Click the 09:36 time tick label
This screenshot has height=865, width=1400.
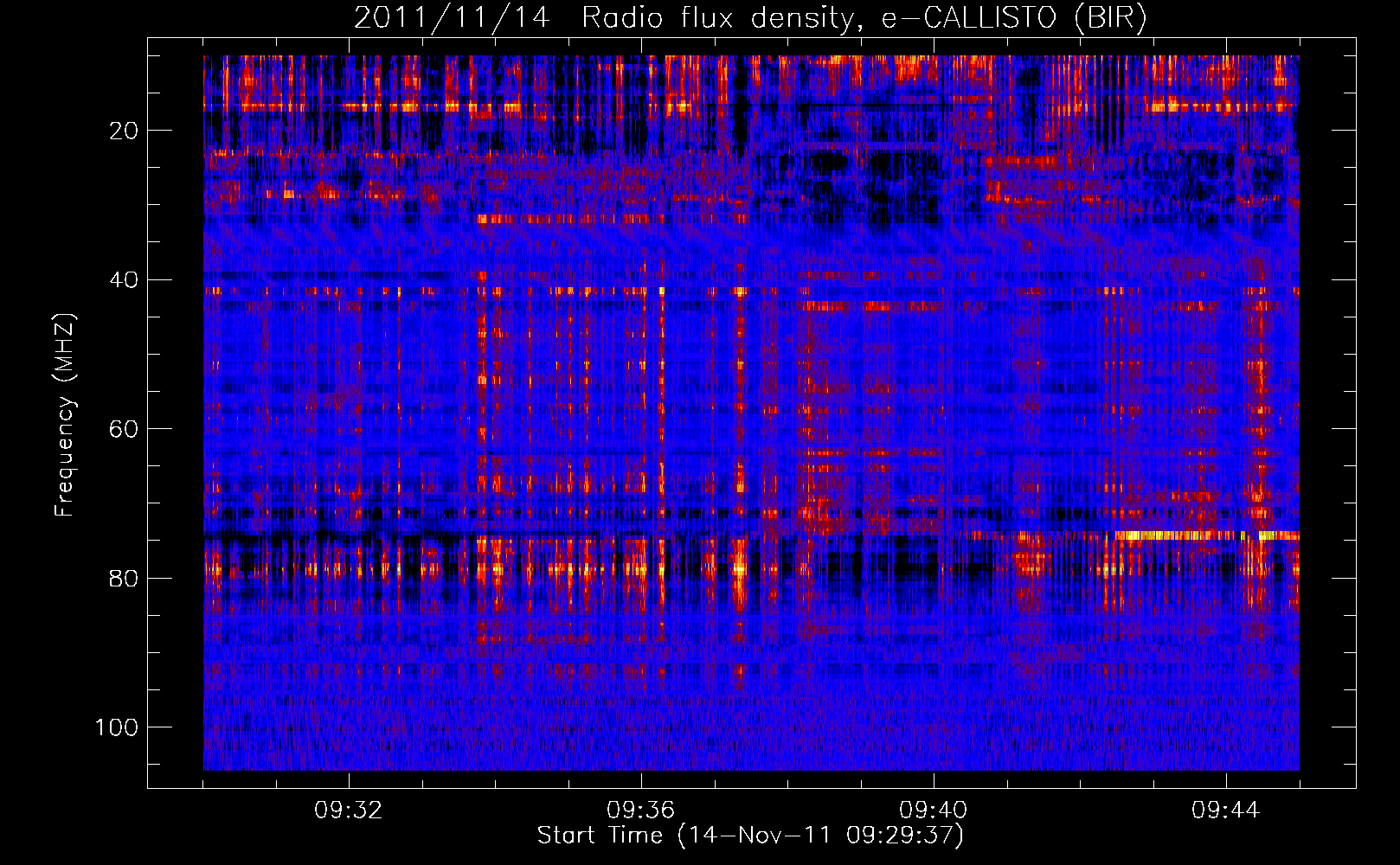click(641, 811)
